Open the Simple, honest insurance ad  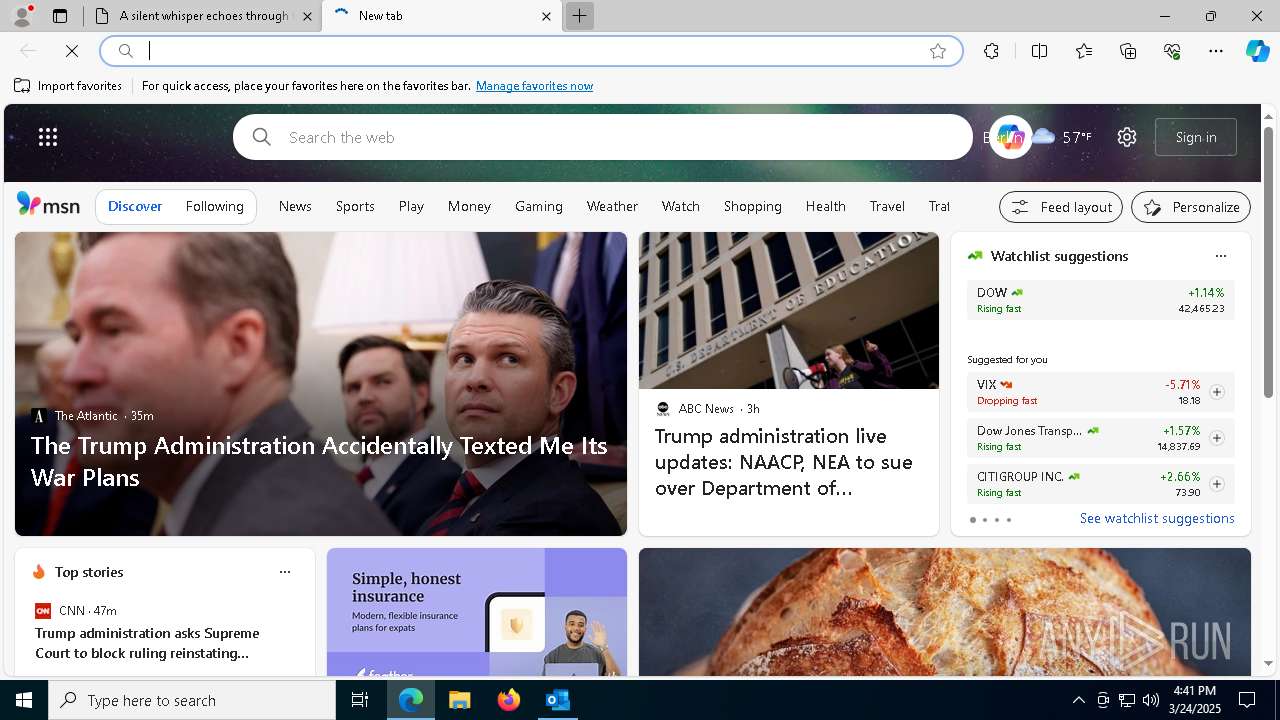click(477, 612)
